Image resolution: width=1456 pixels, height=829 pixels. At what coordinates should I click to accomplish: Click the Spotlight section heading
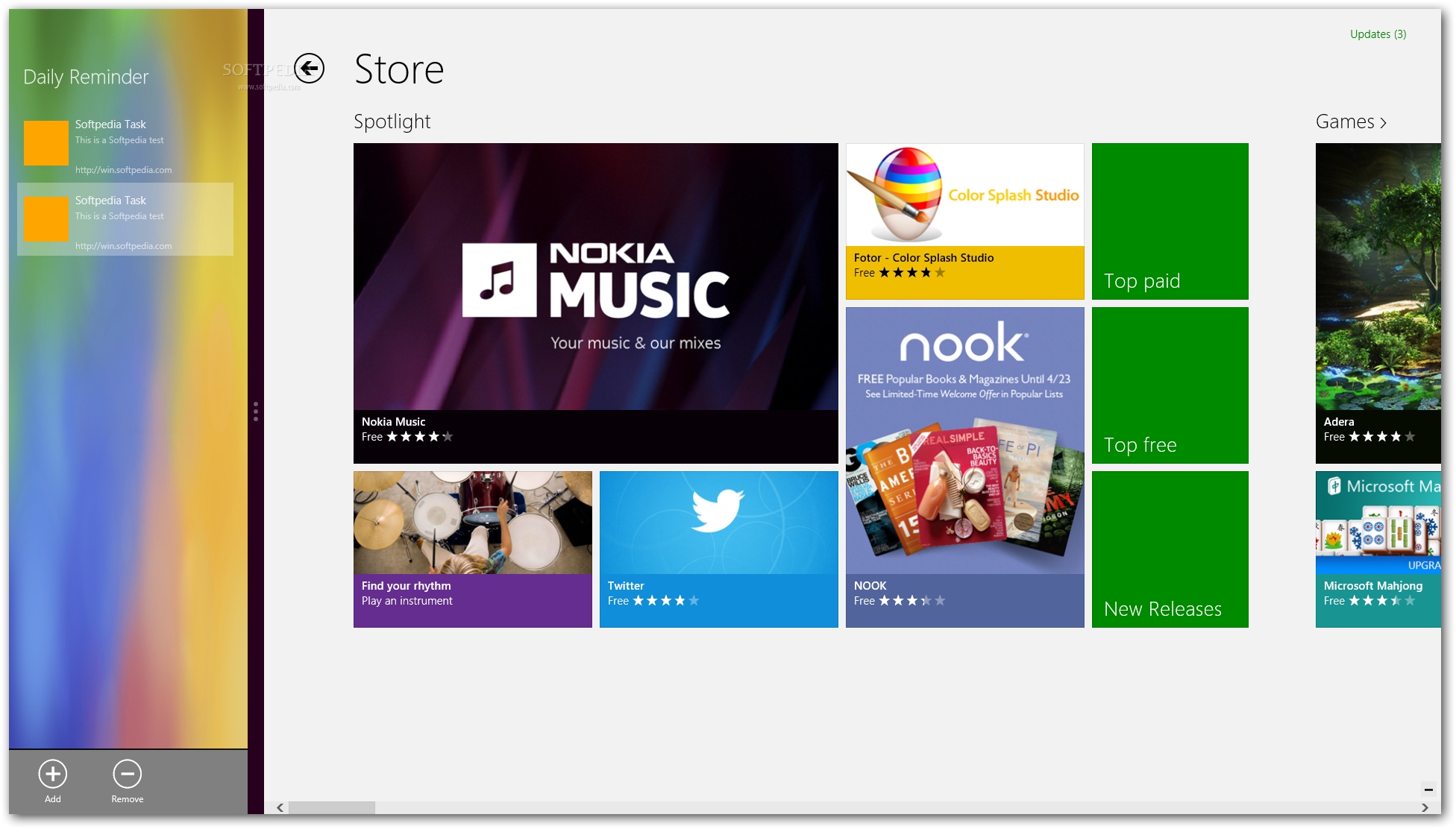tap(392, 122)
